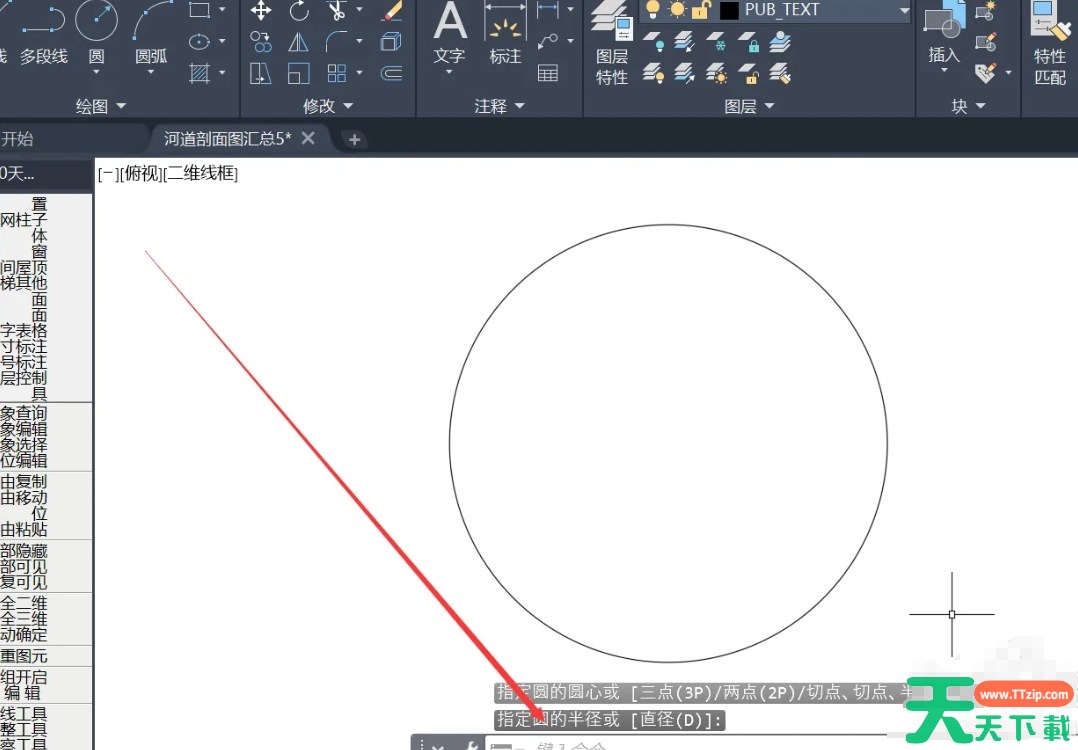Expand the 块 panel

[968, 106]
